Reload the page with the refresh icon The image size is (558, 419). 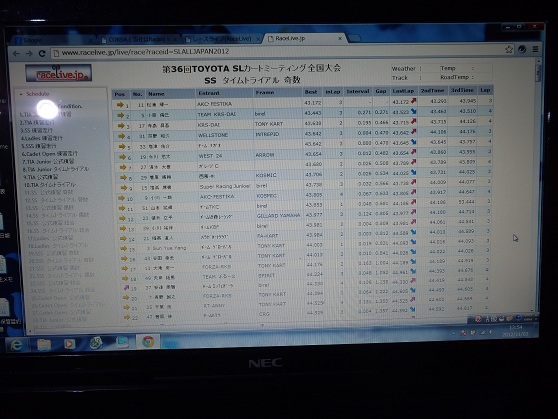[x=42, y=53]
